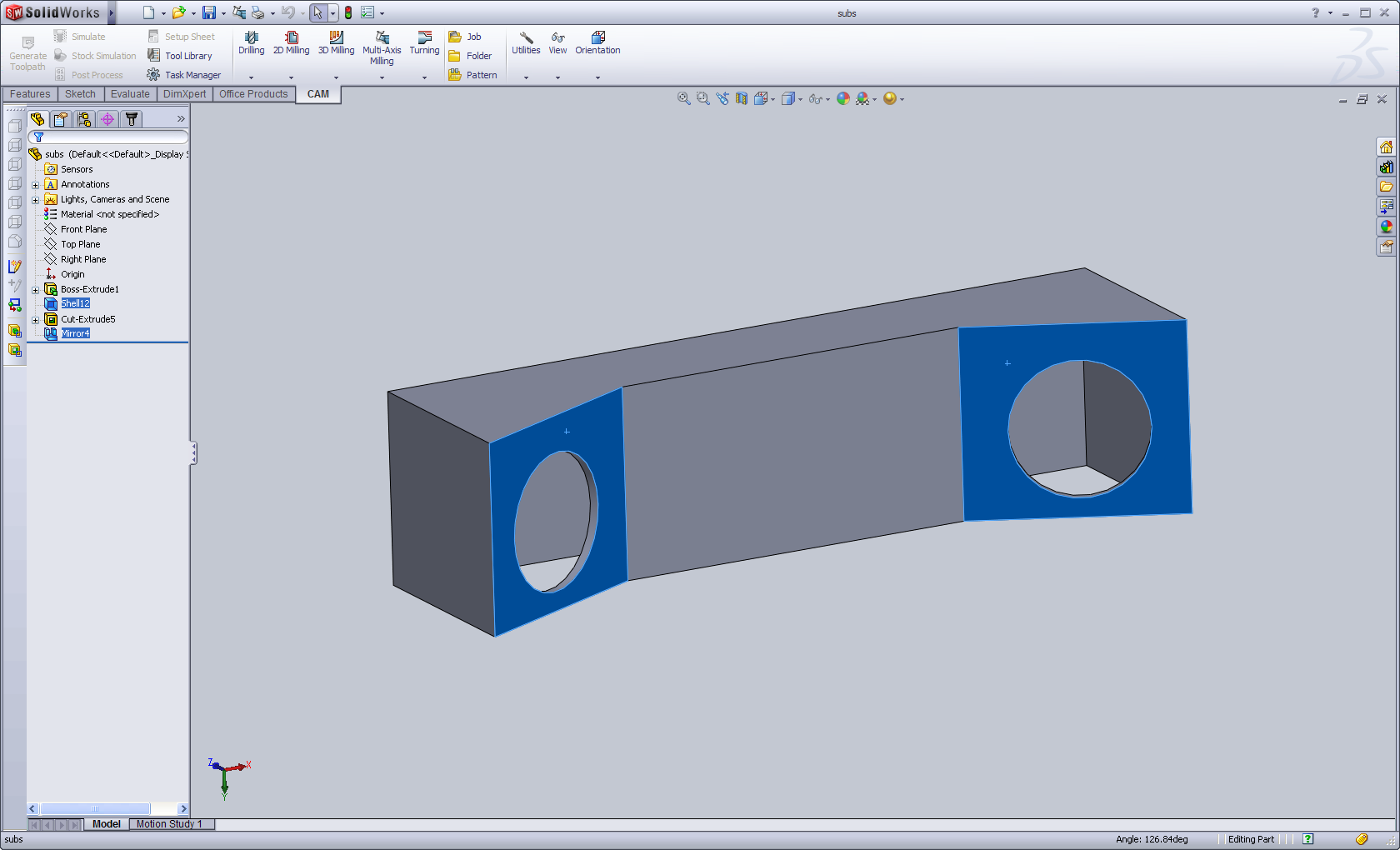Select the Front Plane item
Viewport: 1400px width, 850px height.
point(83,229)
